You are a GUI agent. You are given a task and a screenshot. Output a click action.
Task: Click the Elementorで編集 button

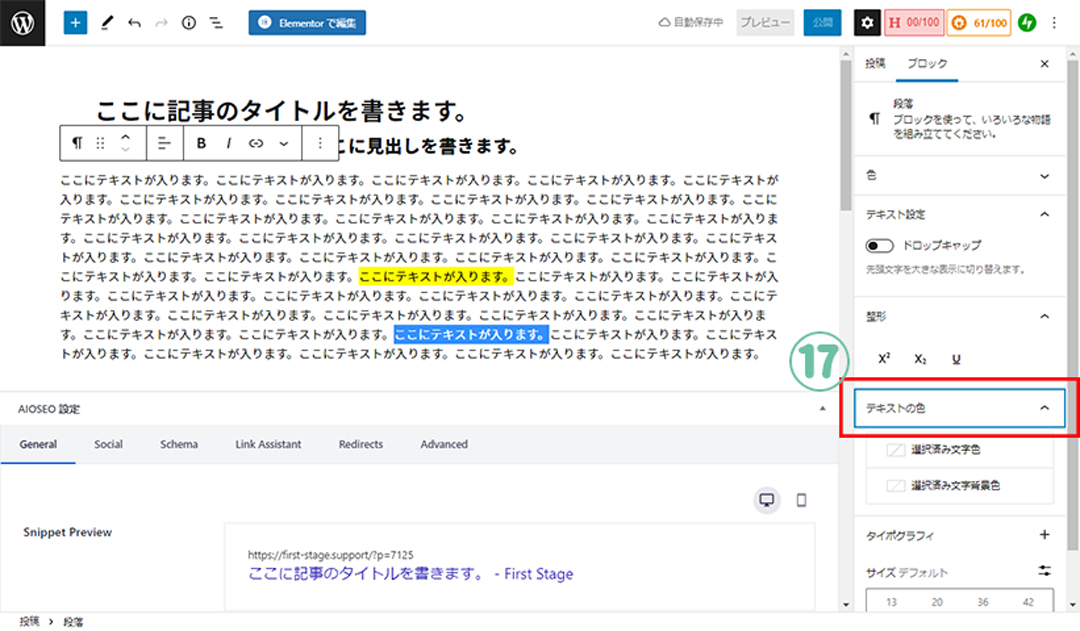[x=307, y=22]
